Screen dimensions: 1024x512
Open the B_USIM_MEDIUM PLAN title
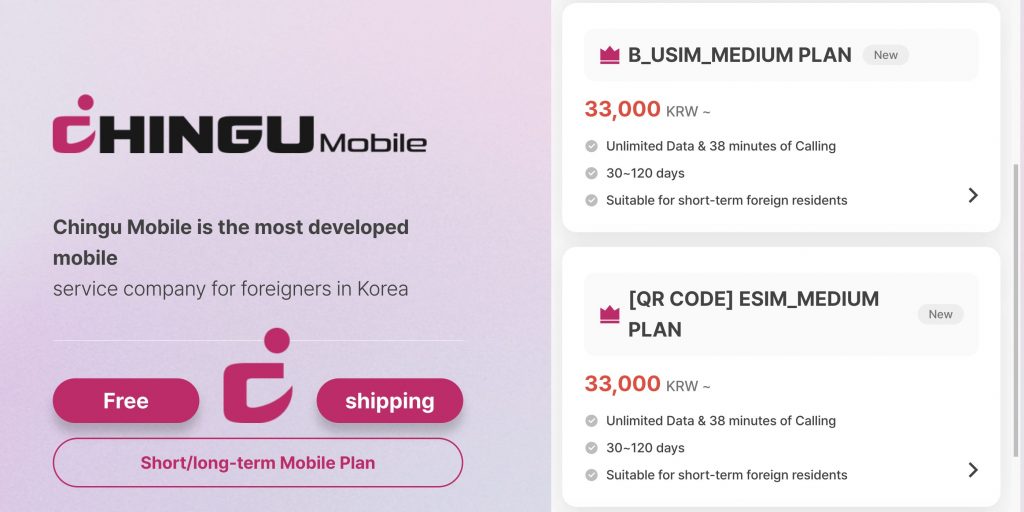coord(740,56)
